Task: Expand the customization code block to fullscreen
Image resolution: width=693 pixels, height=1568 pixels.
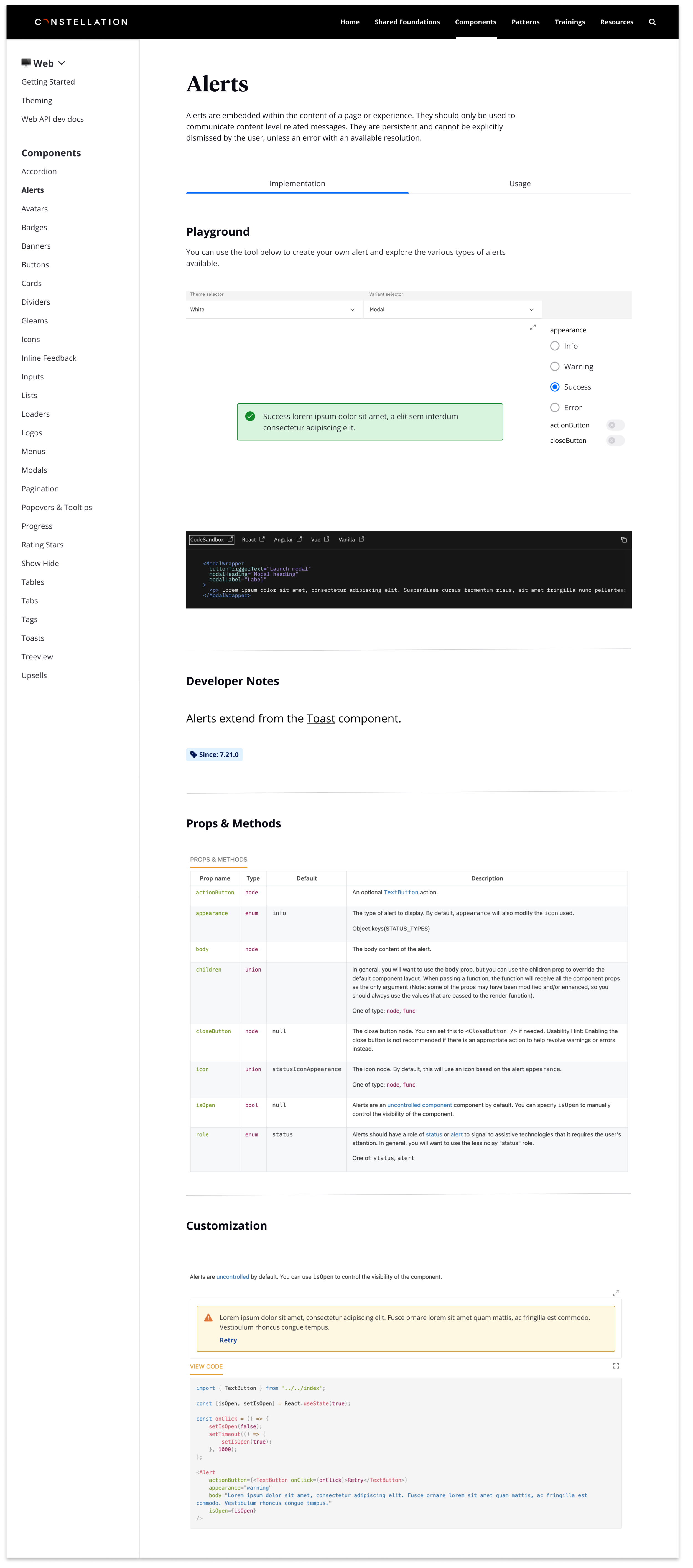Action: 616,1366
